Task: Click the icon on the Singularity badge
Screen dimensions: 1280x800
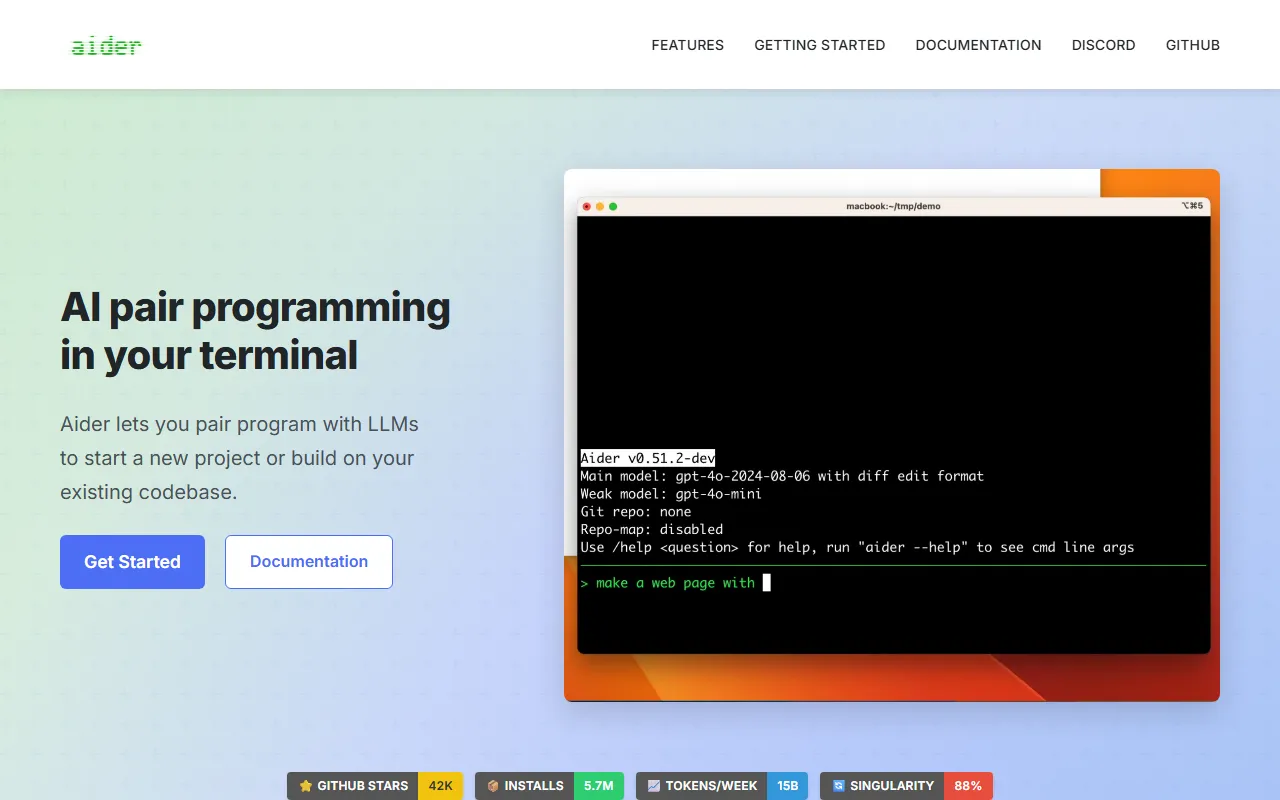Action: pyautogui.click(x=839, y=786)
